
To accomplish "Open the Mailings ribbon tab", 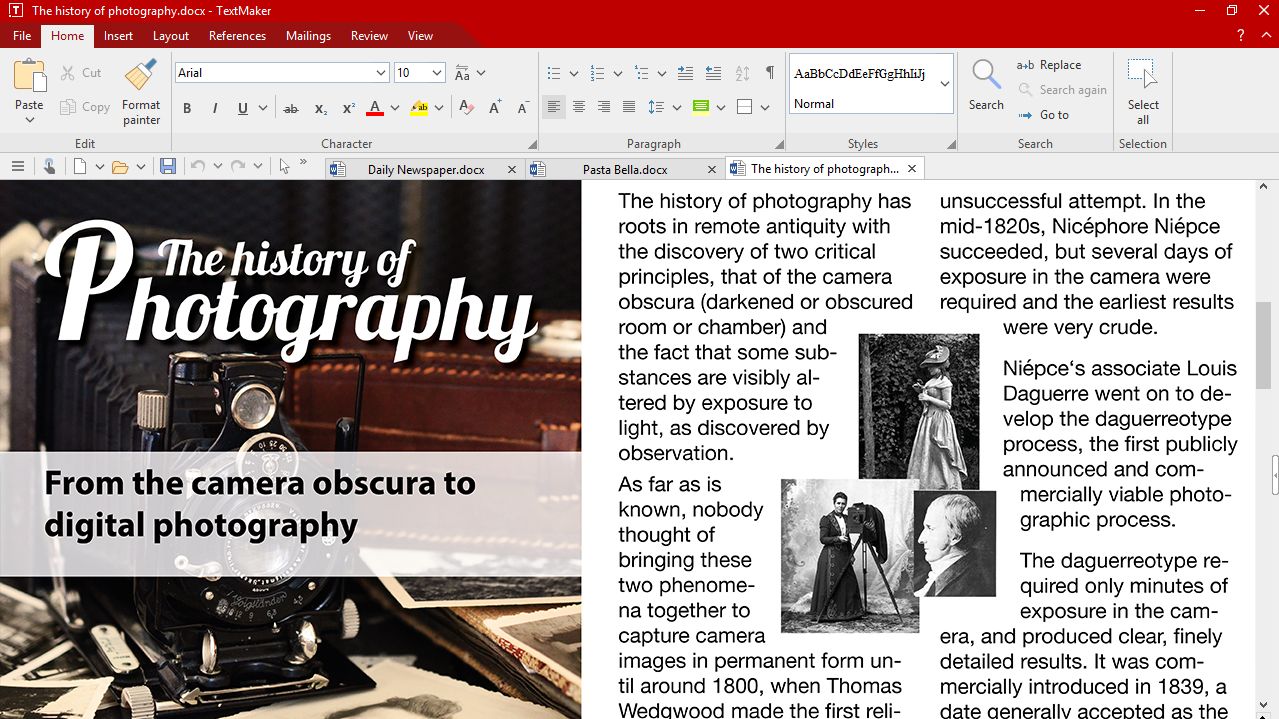I will (308, 35).
